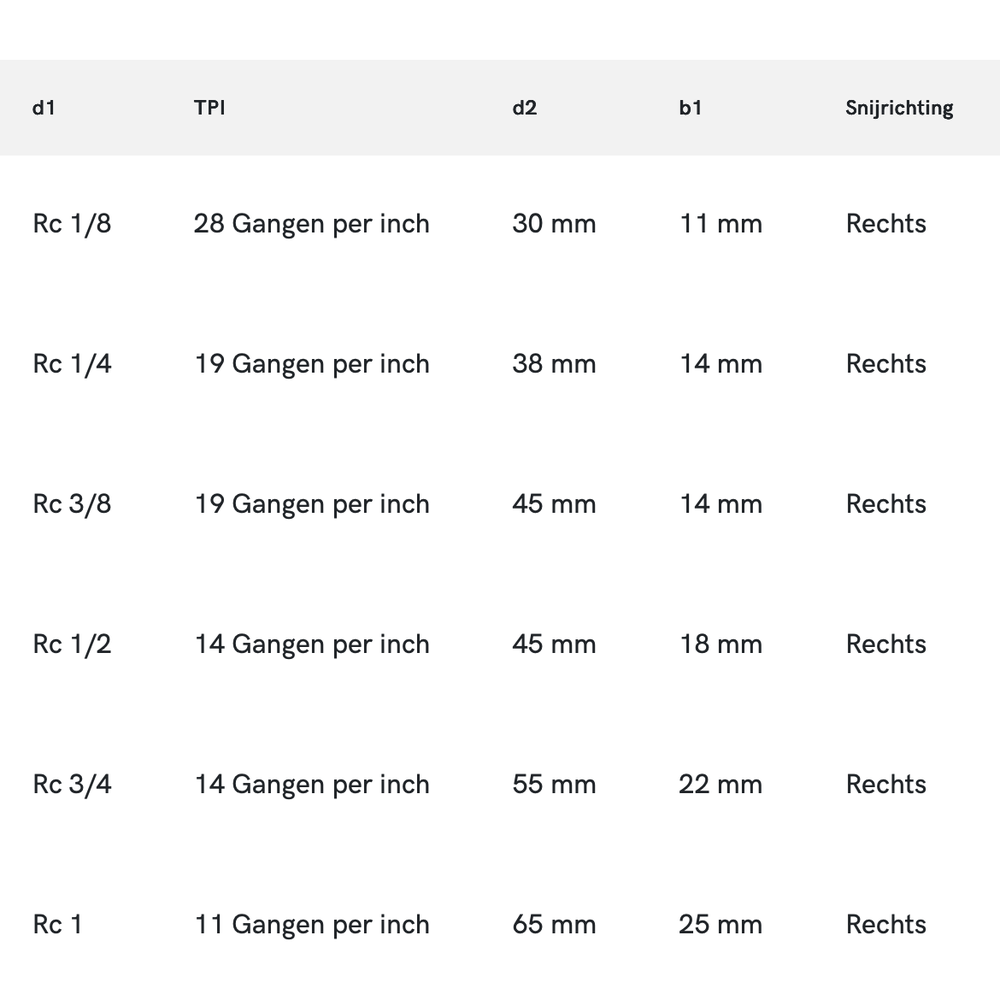
Task: Select the Rc 1/8 cell
Action: point(72,224)
